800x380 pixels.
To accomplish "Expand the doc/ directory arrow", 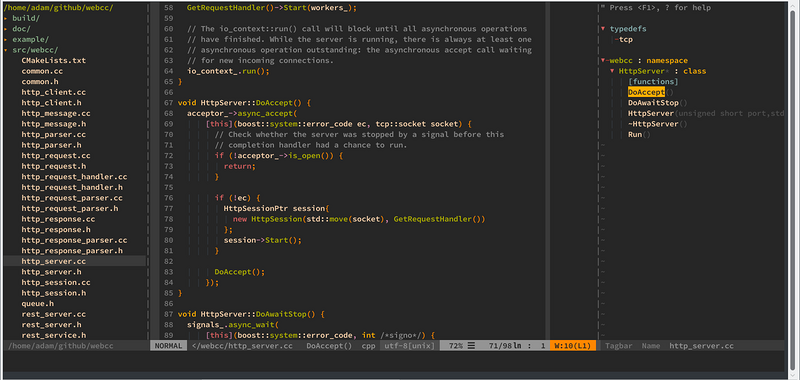I will click(x=6, y=29).
